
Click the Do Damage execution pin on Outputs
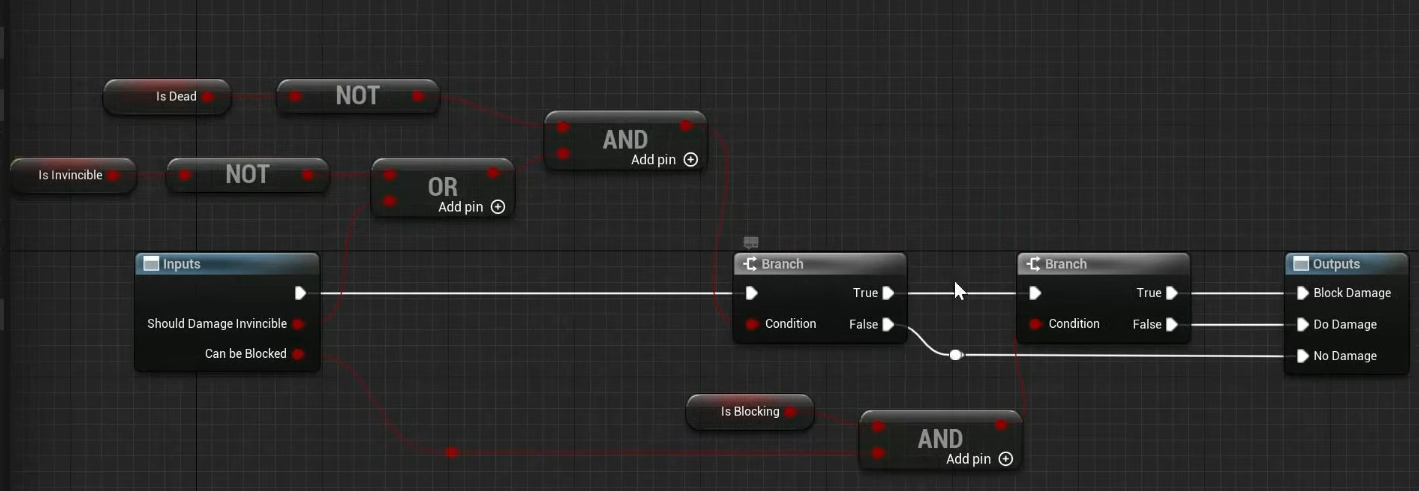pyautogui.click(x=1302, y=325)
